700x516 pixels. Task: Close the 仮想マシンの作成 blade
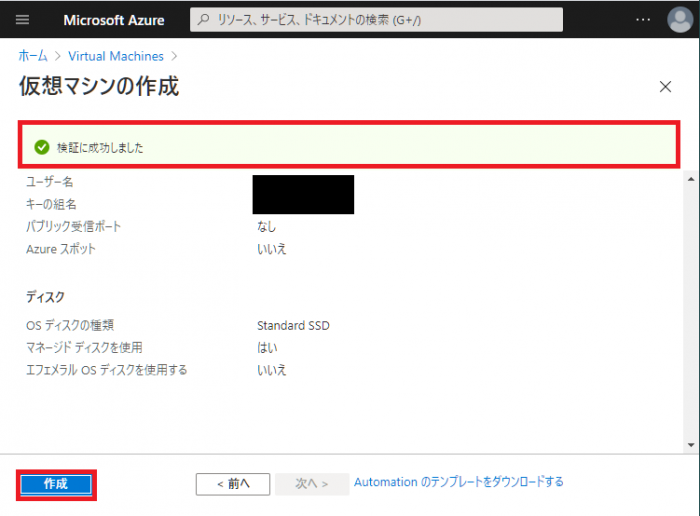665,87
